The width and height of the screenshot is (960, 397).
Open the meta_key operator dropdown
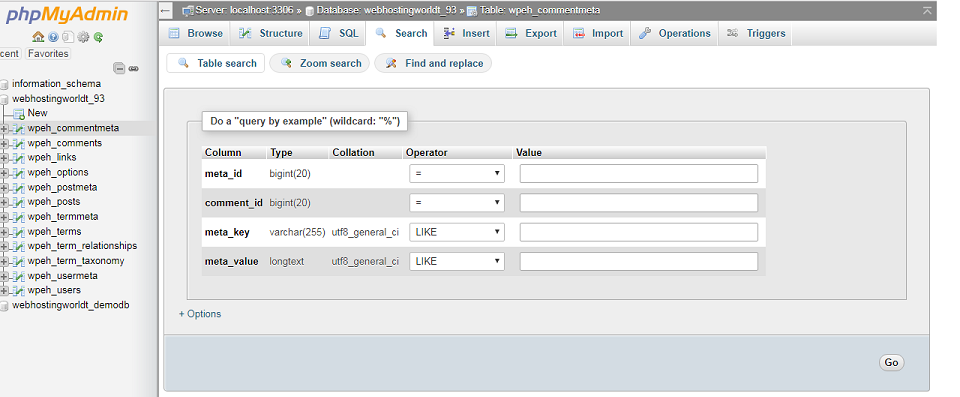pyautogui.click(x=457, y=232)
